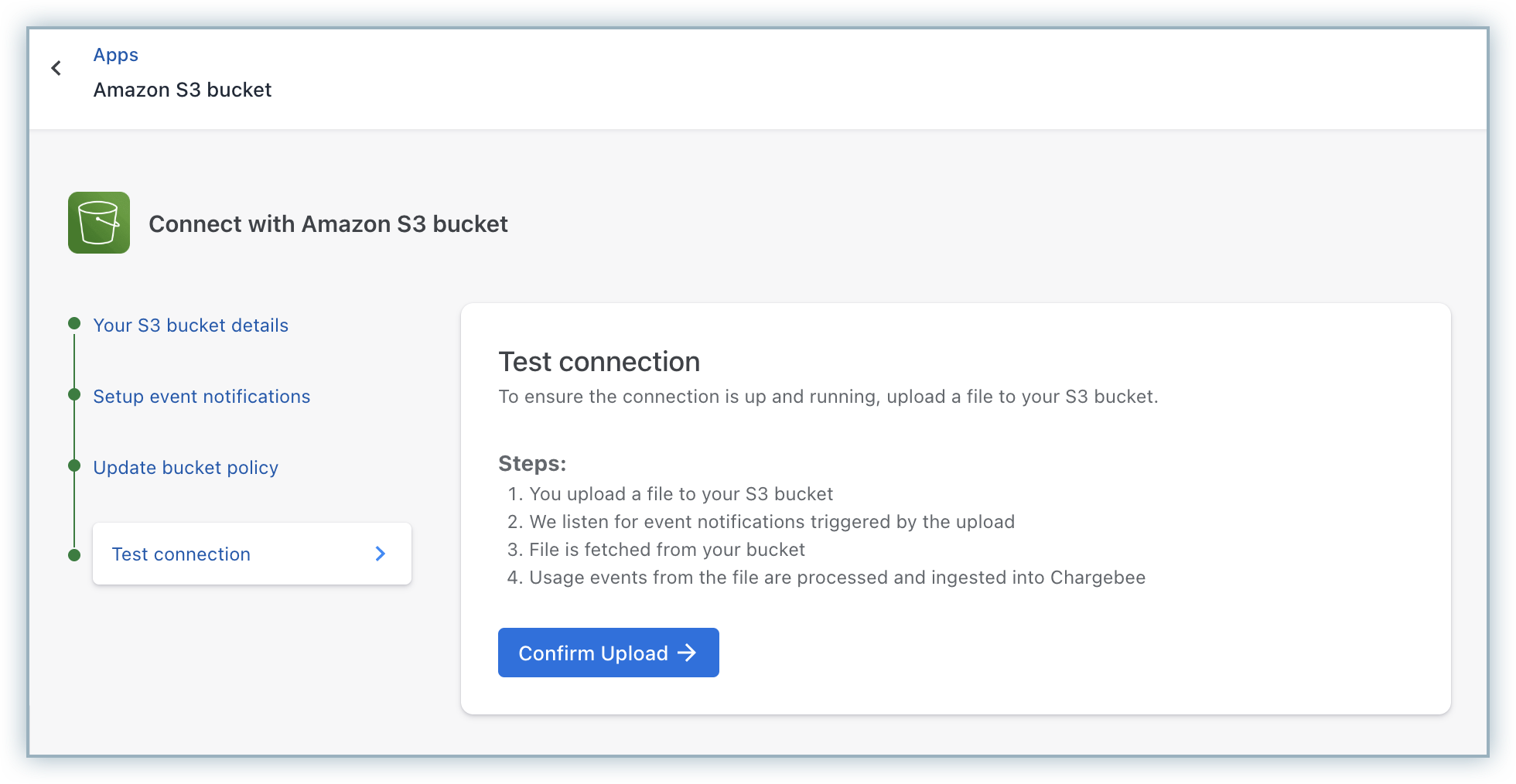Click the green dot beside Test connection step
1516x784 pixels.
click(x=74, y=555)
